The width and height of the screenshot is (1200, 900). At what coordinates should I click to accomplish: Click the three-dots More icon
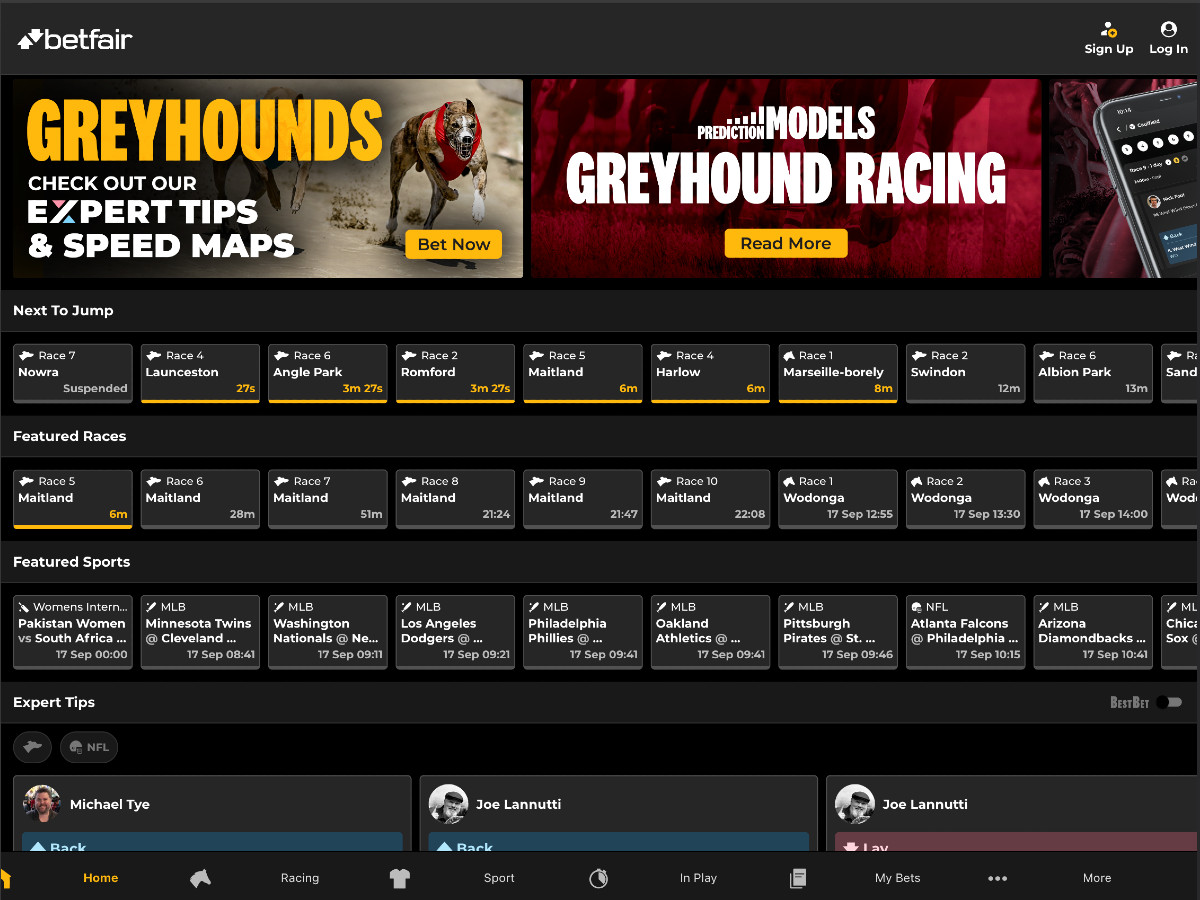pos(997,878)
